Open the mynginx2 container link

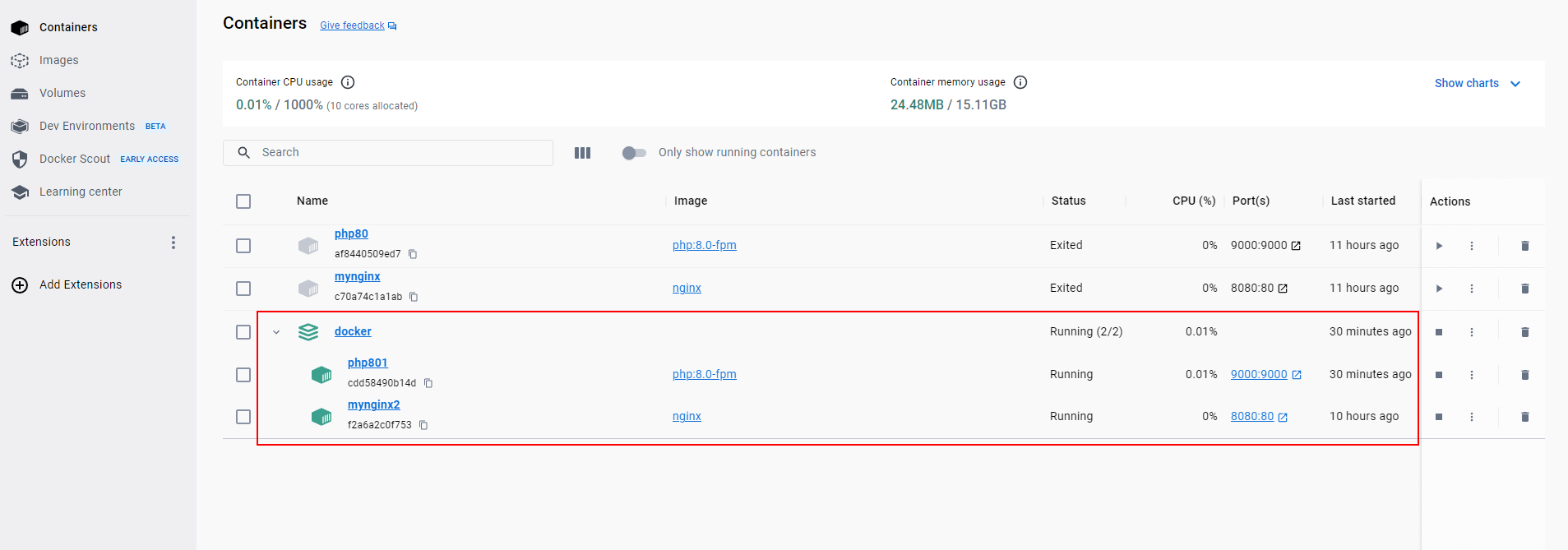[x=374, y=405]
